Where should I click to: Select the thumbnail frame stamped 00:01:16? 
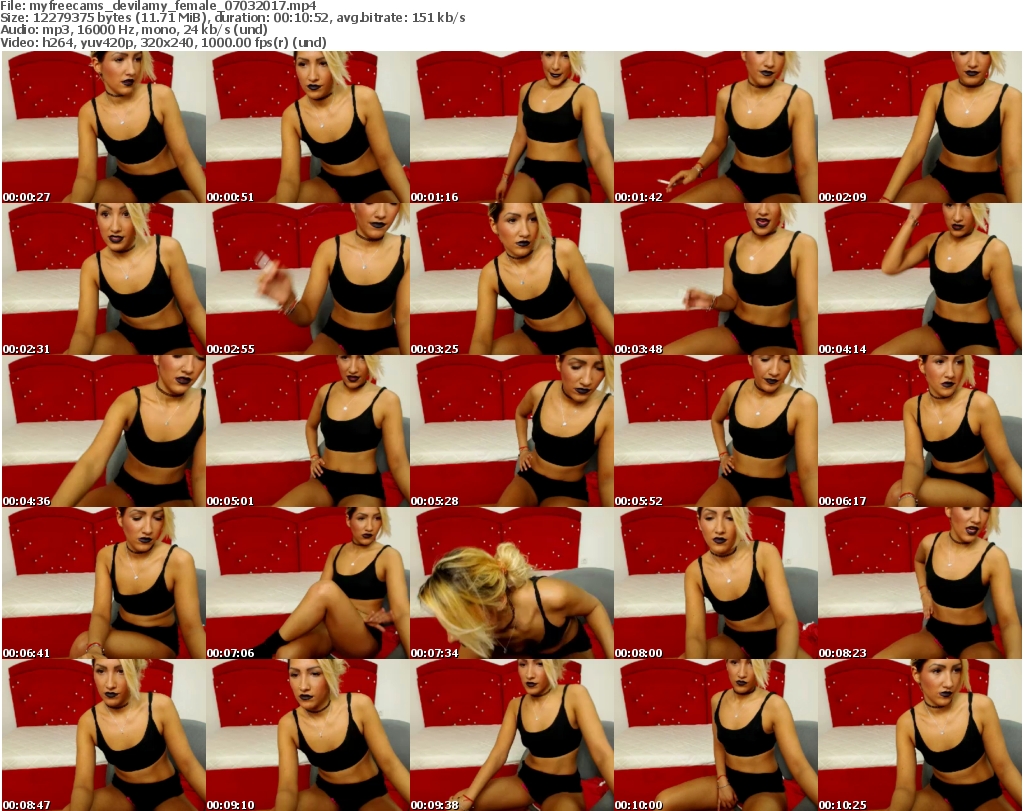pos(511,127)
